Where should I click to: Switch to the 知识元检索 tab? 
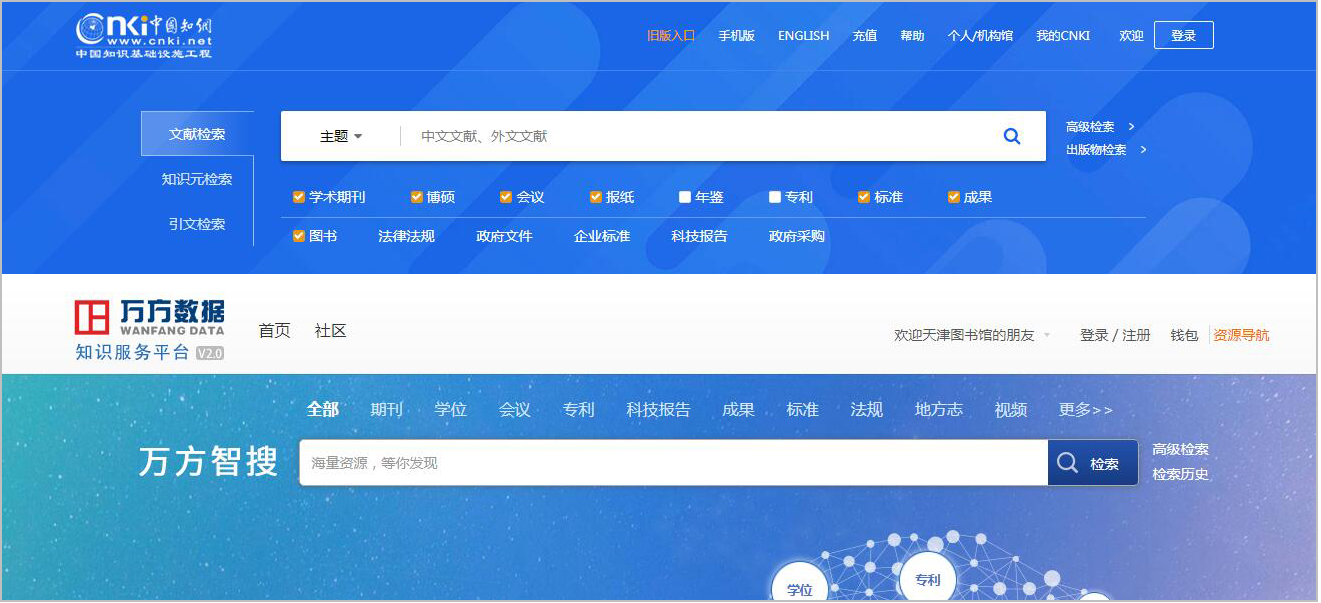[197, 179]
